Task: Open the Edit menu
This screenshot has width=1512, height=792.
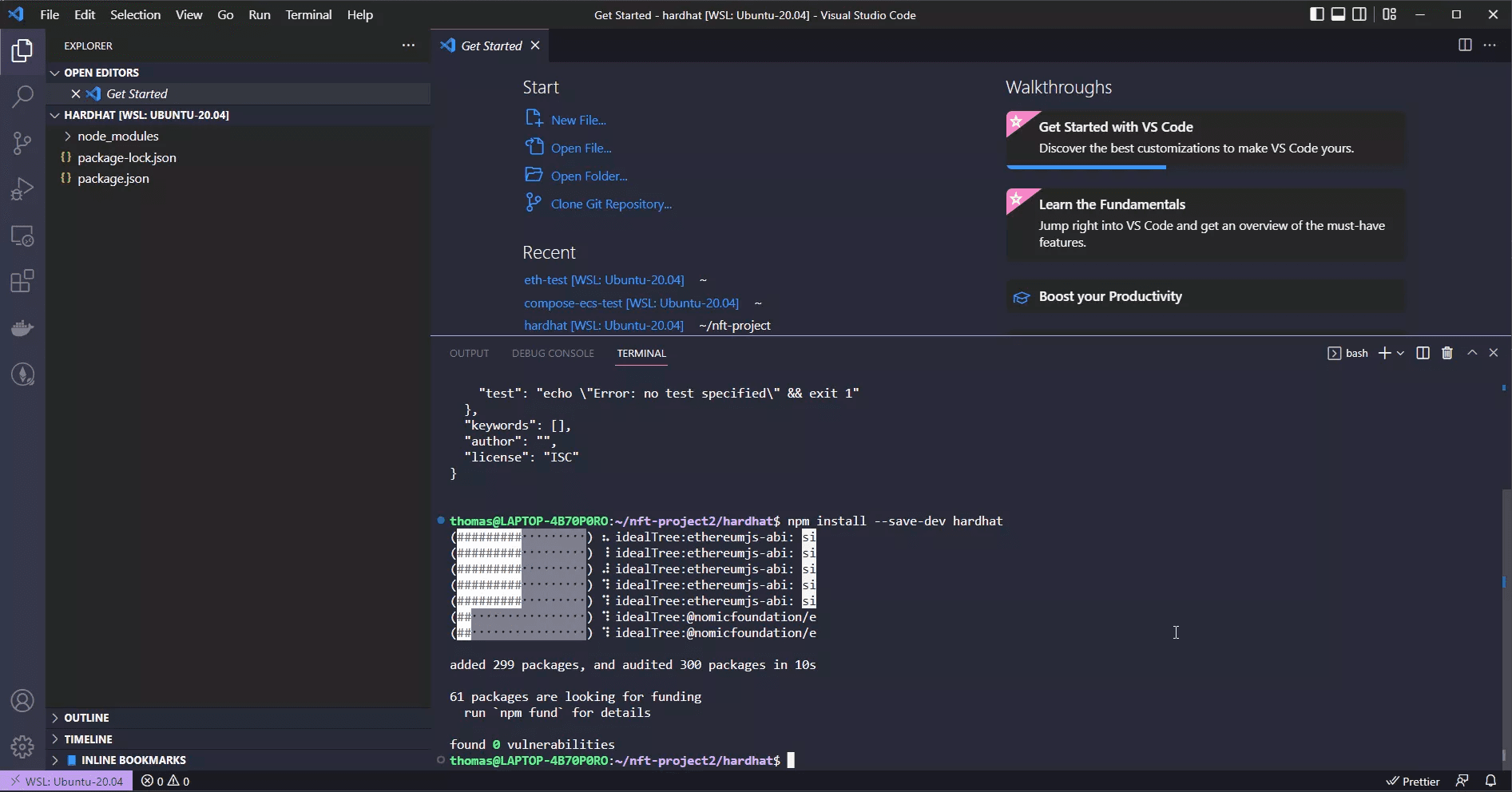Action: coord(85,14)
